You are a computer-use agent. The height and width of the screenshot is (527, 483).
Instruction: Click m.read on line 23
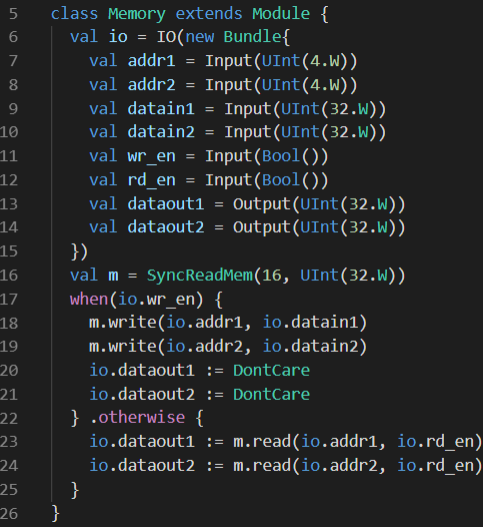pyautogui.click(x=262, y=441)
